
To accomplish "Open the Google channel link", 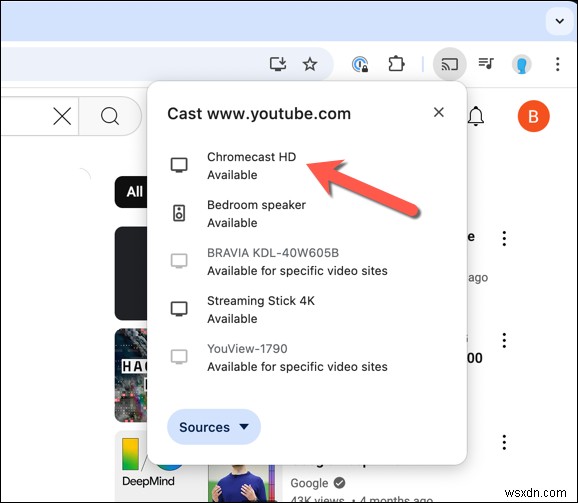I will (x=309, y=483).
